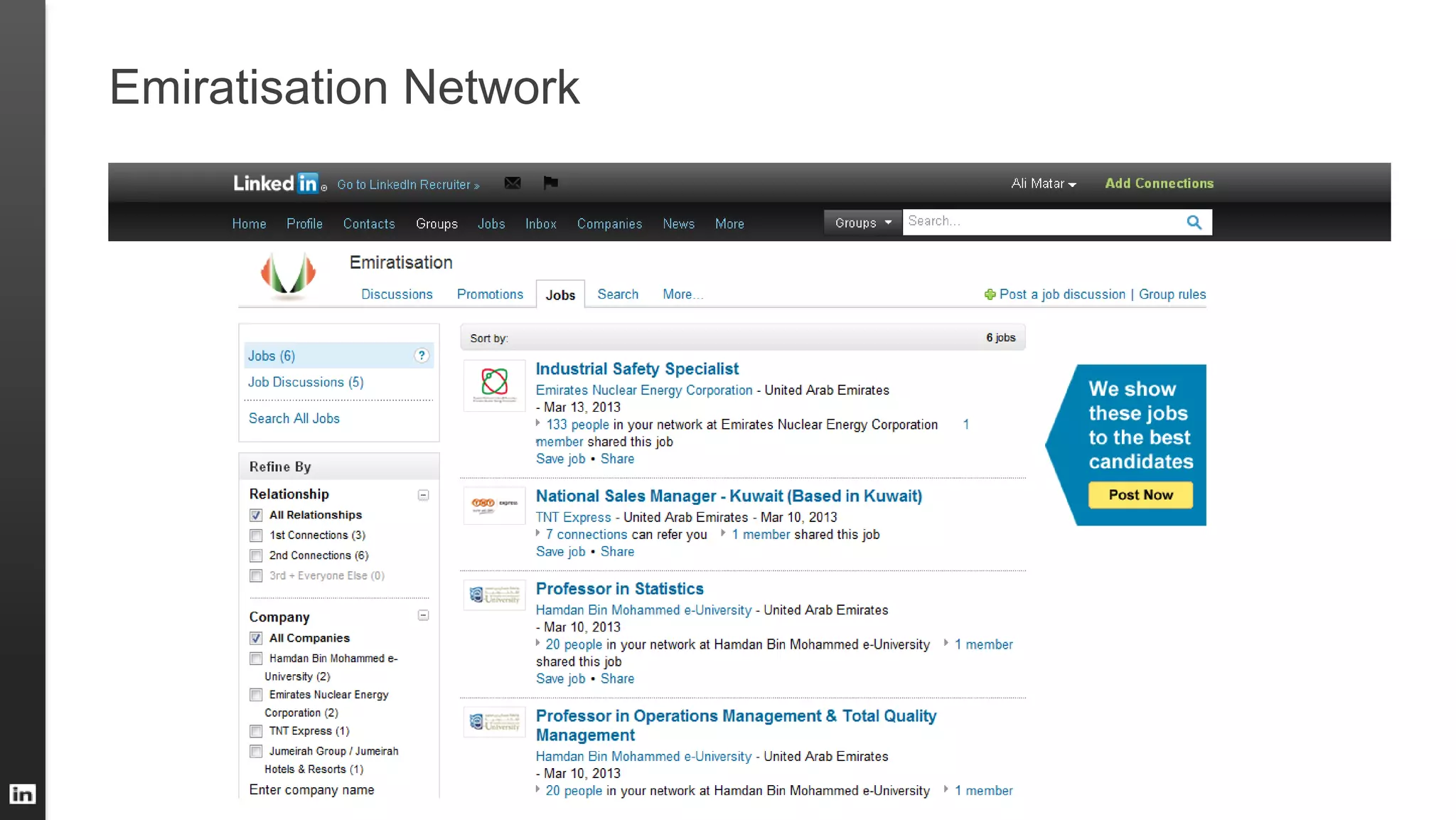Check TNT Express (1) filter

pyautogui.click(x=256, y=731)
